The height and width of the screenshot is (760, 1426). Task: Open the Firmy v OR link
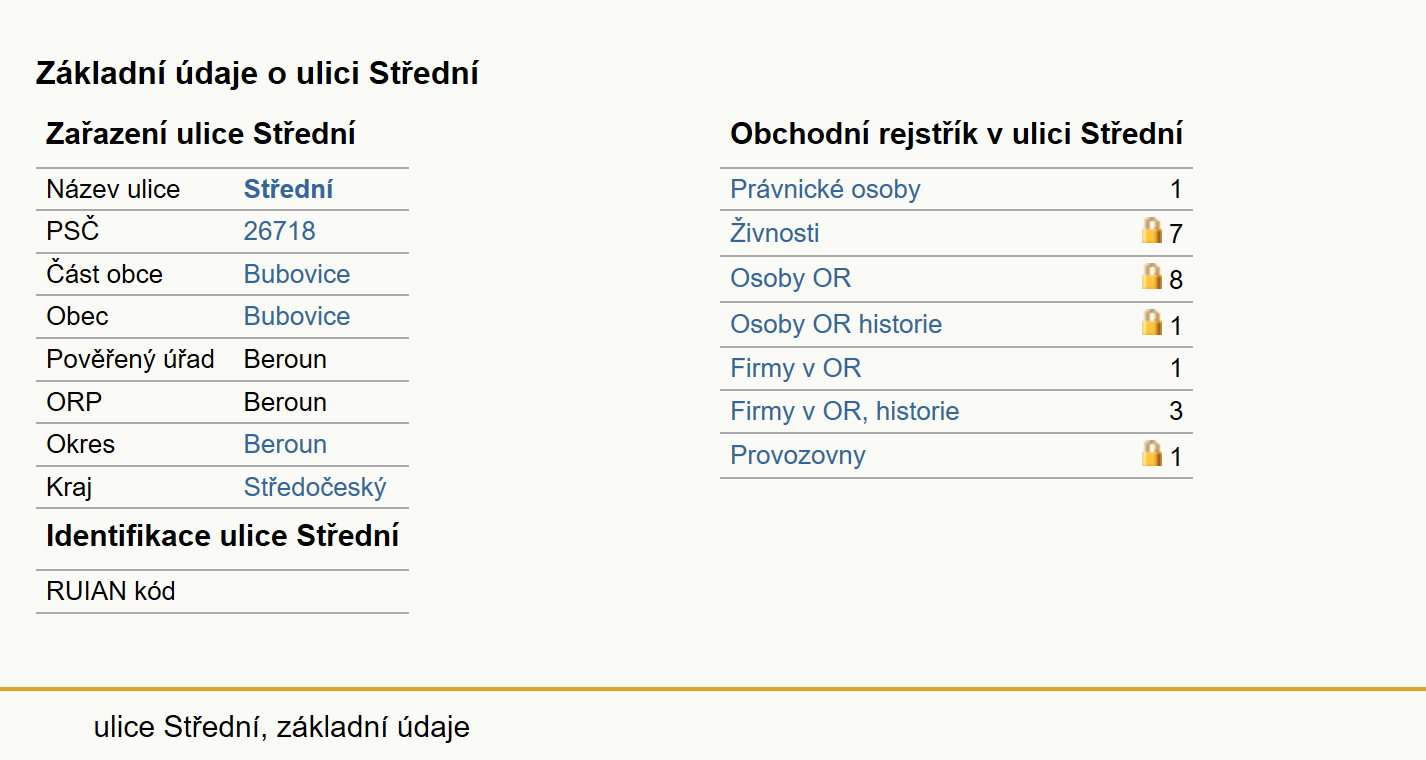tap(795, 368)
